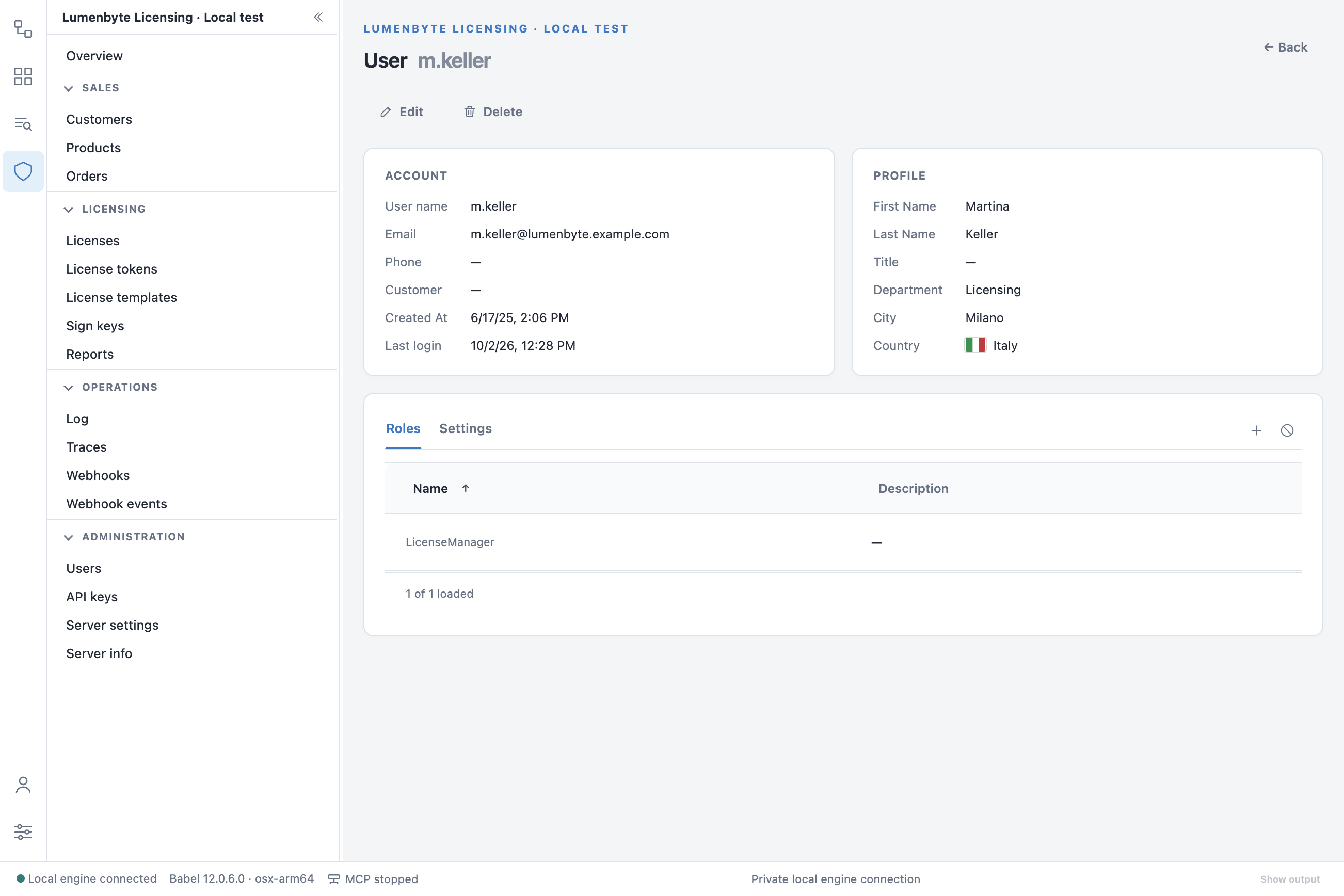Viewport: 1344px width, 896px height.
Task: Click the plus icon to add a role
Action: click(x=1256, y=430)
